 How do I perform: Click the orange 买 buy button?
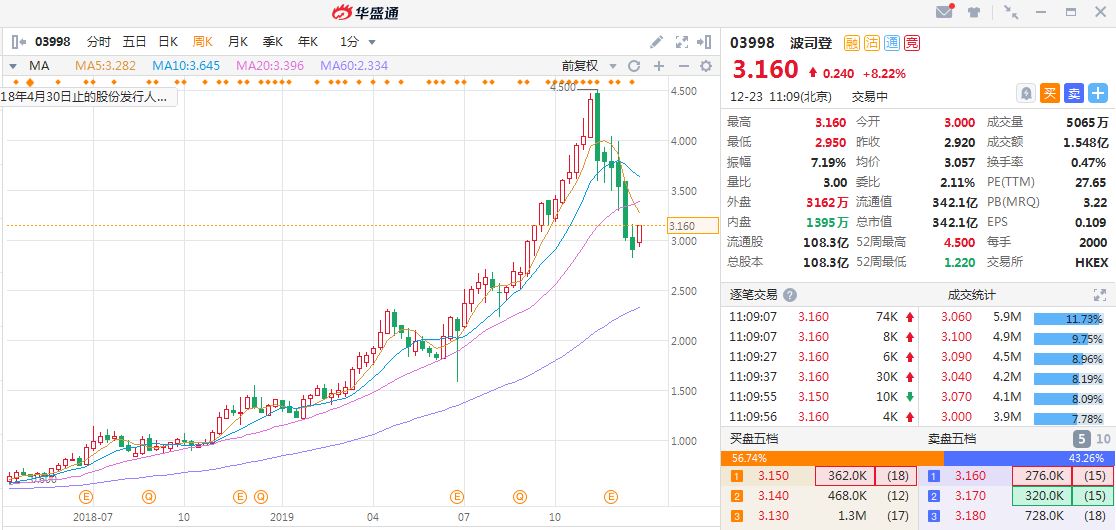1050,93
